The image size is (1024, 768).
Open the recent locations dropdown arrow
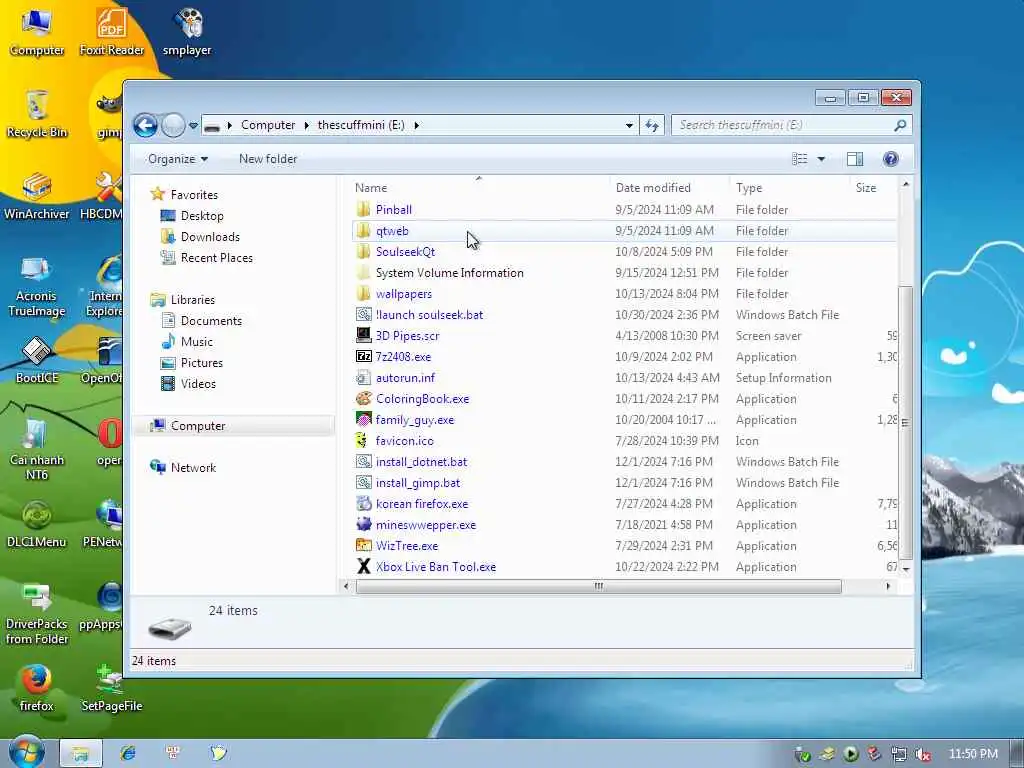point(193,125)
